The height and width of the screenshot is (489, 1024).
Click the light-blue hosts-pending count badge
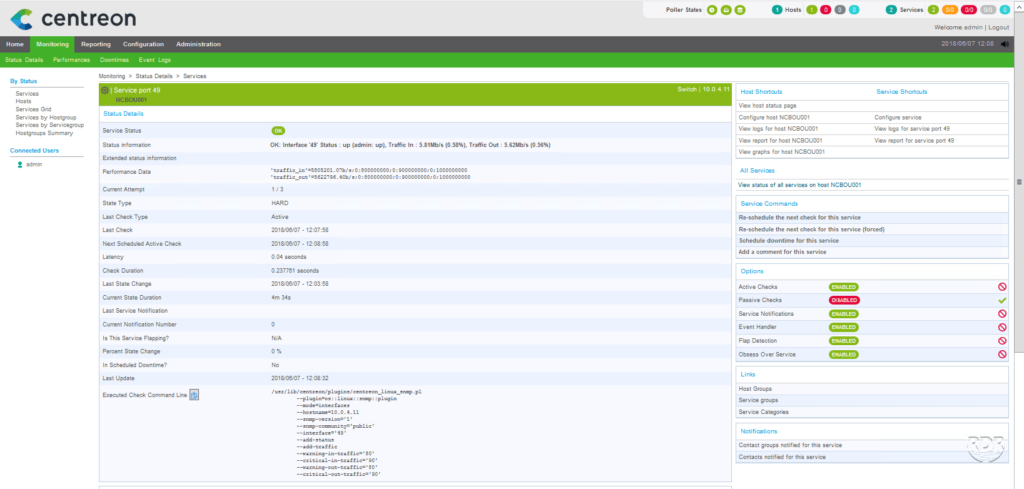854,10
